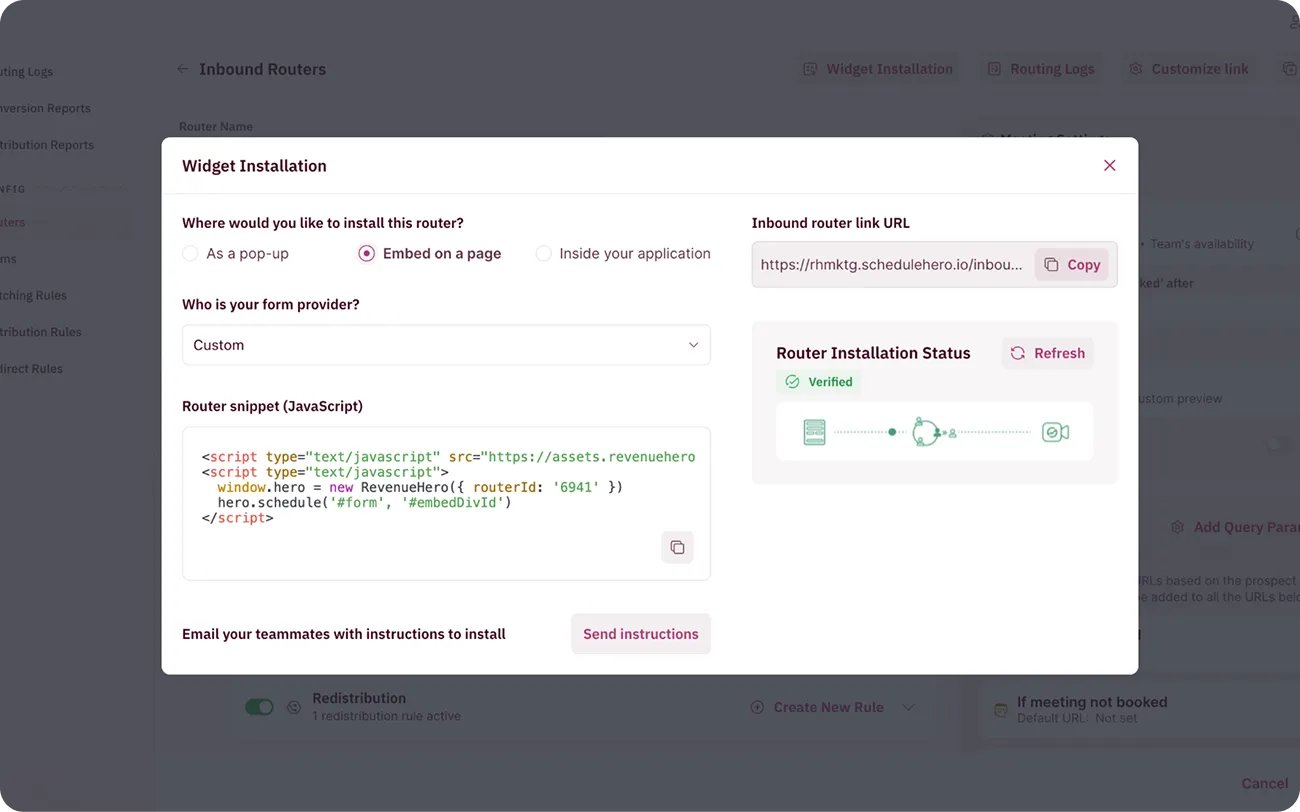This screenshot has width=1300, height=812.
Task: Click the inbound router link URL field
Action: [892, 265]
